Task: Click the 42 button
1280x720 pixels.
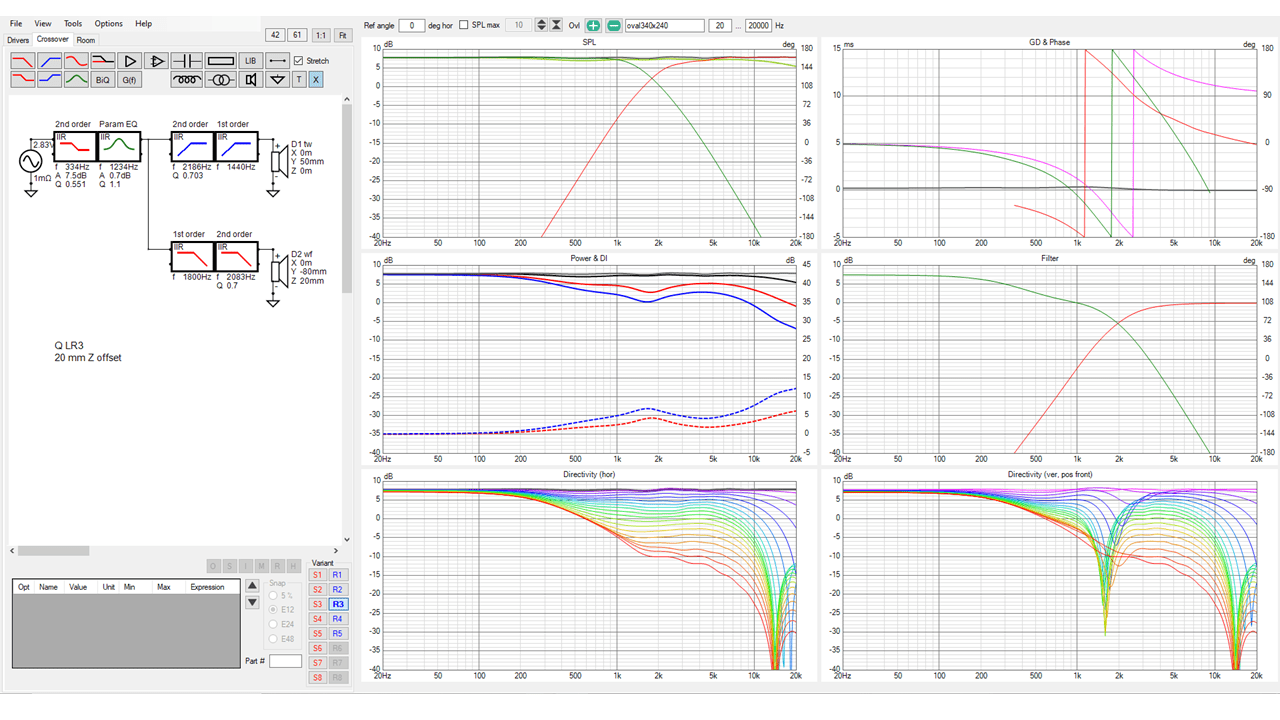Action: point(275,35)
